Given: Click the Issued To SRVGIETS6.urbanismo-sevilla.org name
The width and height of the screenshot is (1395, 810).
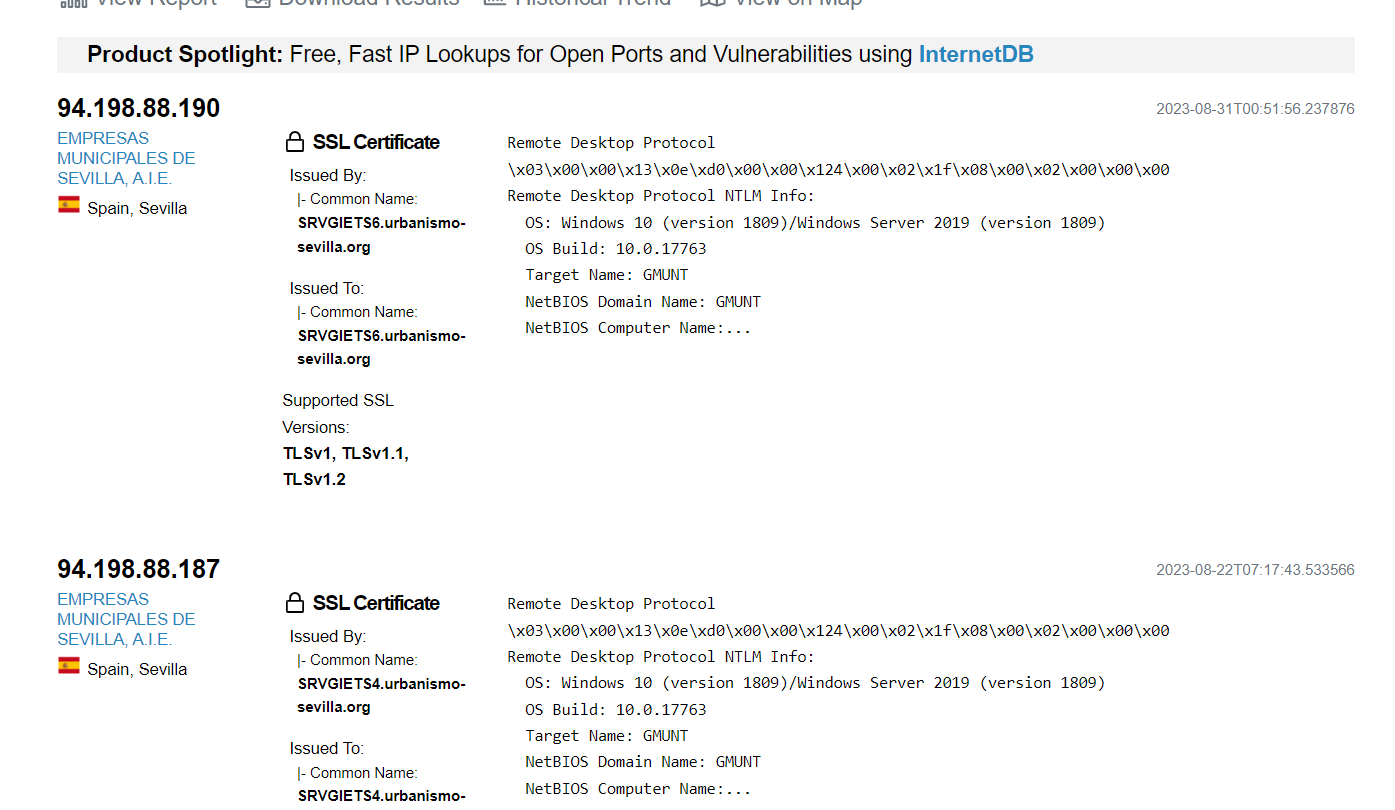Looking at the screenshot, I should point(382,347).
